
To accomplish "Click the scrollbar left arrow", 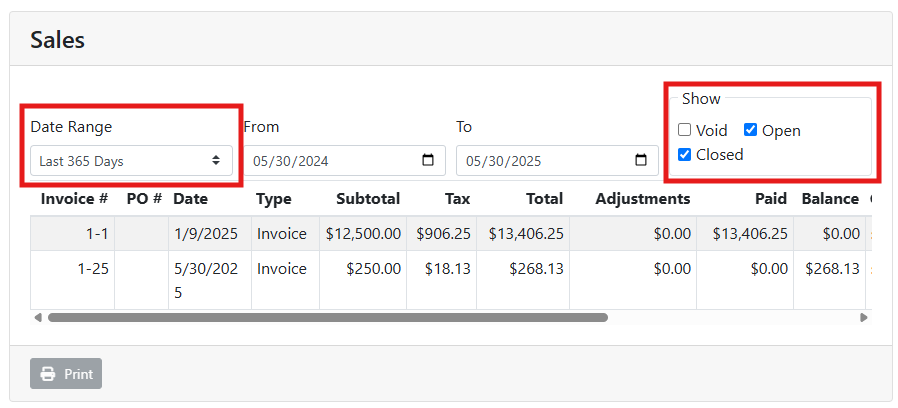I will [38, 317].
